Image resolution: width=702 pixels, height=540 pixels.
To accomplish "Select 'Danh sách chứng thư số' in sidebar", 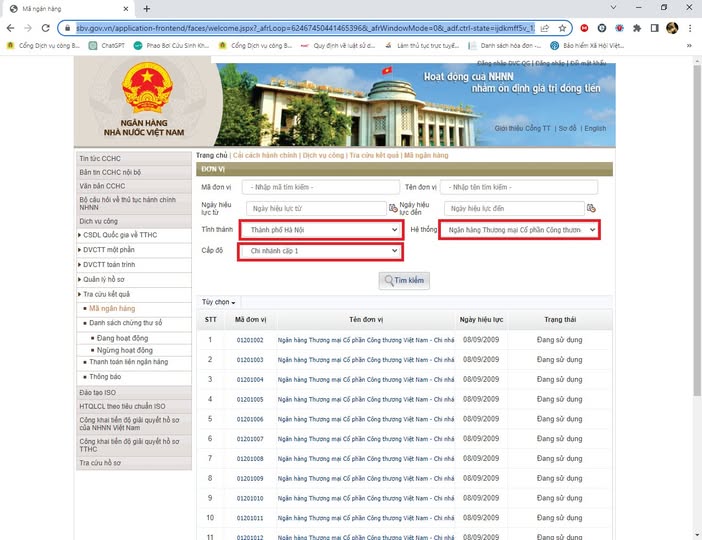I will [x=126, y=323].
